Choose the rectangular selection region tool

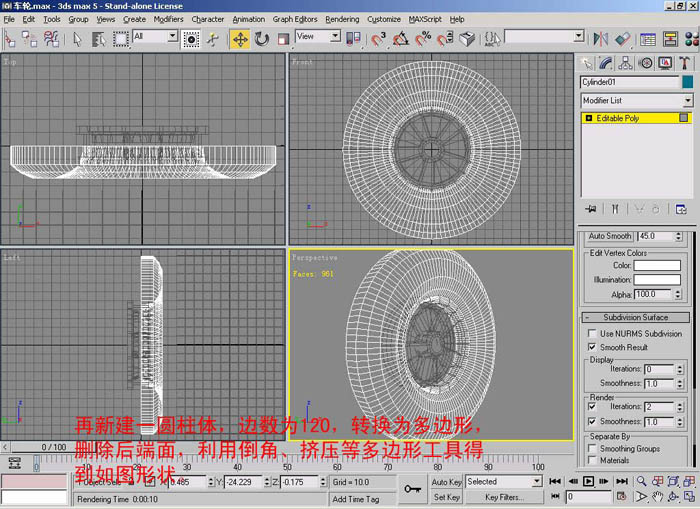tap(120, 39)
